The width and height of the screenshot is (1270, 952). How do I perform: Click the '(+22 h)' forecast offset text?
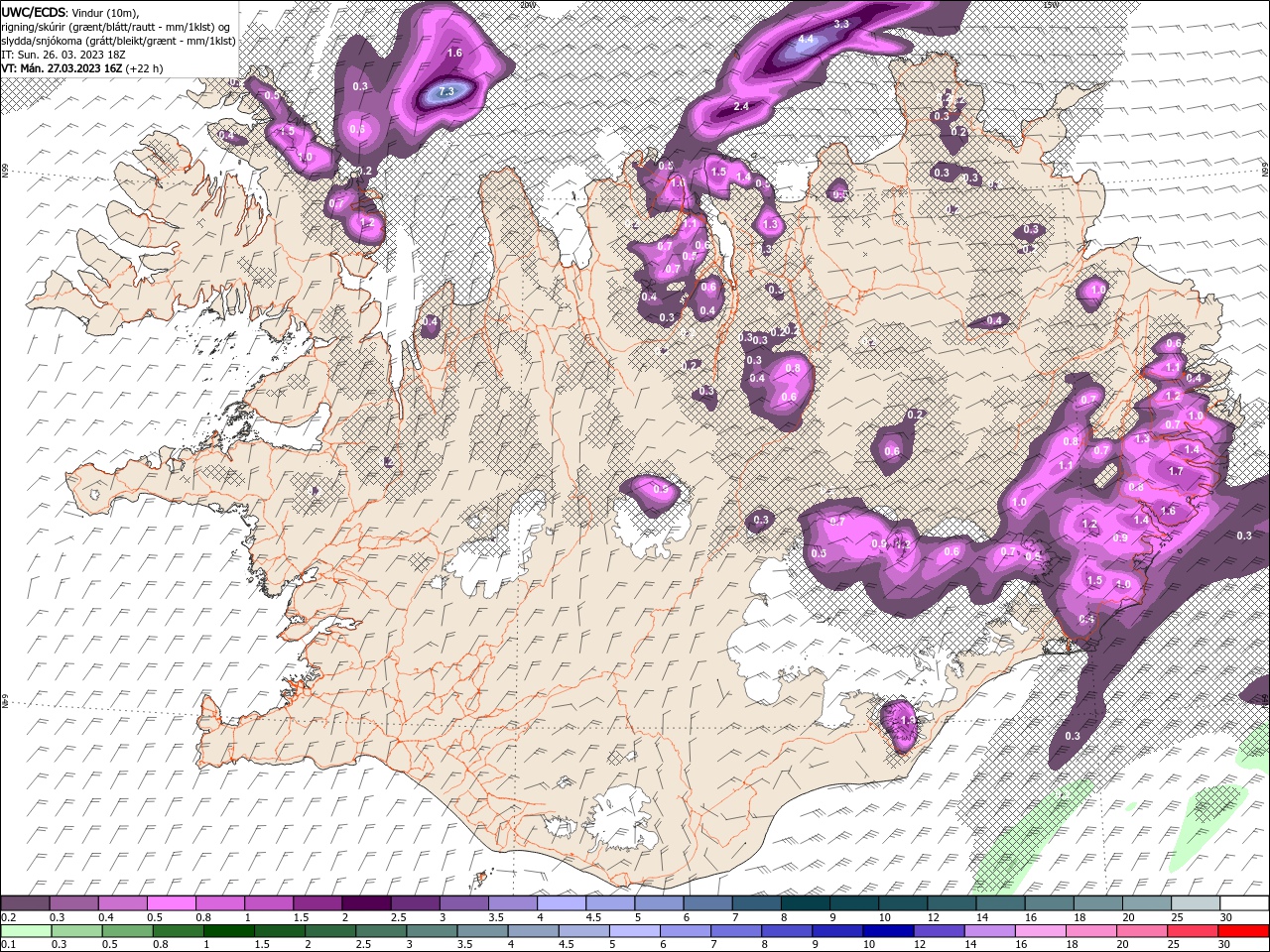coord(145,68)
